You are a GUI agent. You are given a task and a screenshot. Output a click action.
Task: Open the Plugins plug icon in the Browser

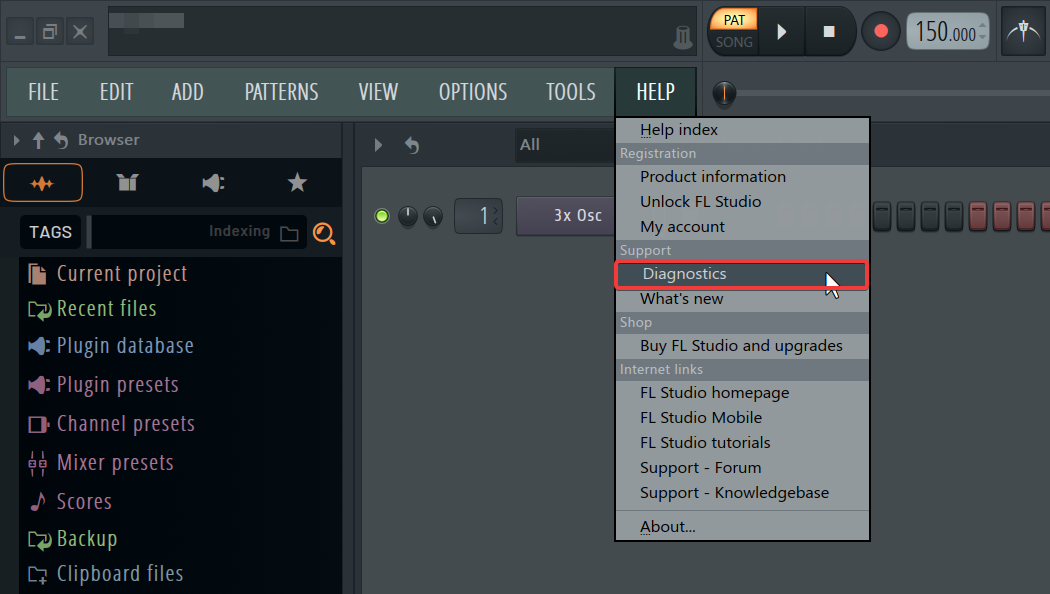click(x=213, y=182)
